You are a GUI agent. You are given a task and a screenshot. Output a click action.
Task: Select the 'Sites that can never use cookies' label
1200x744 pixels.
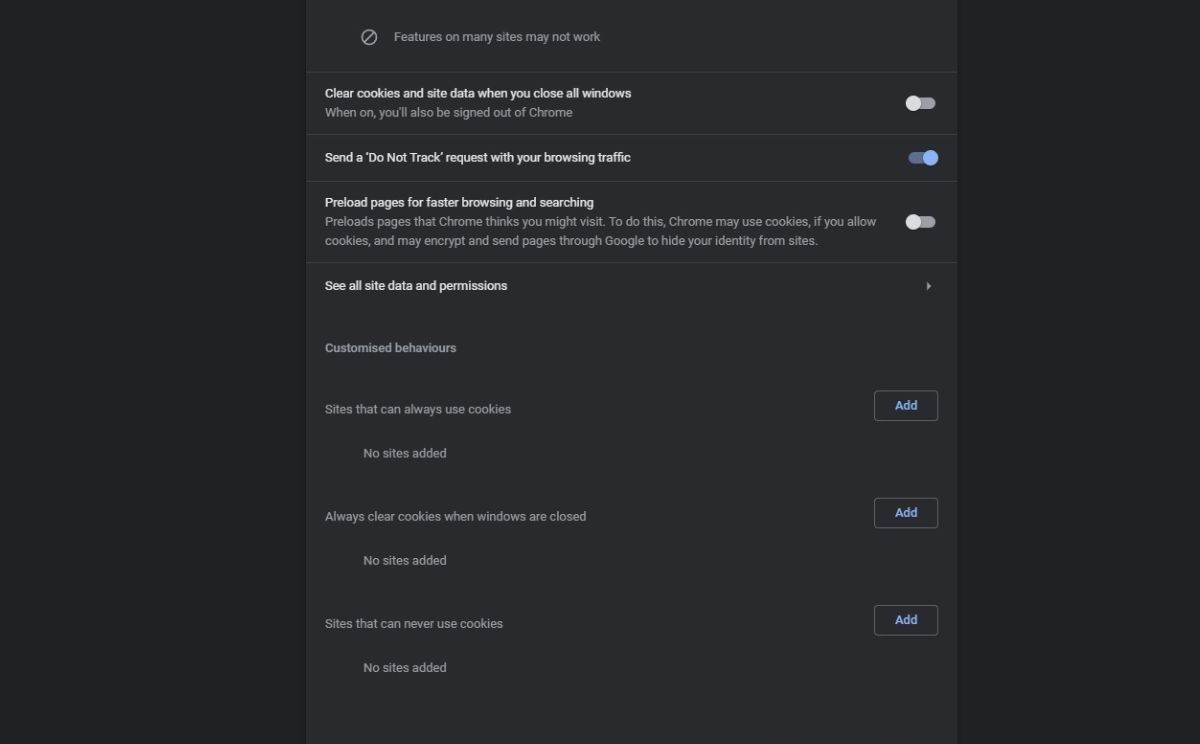[x=414, y=623]
